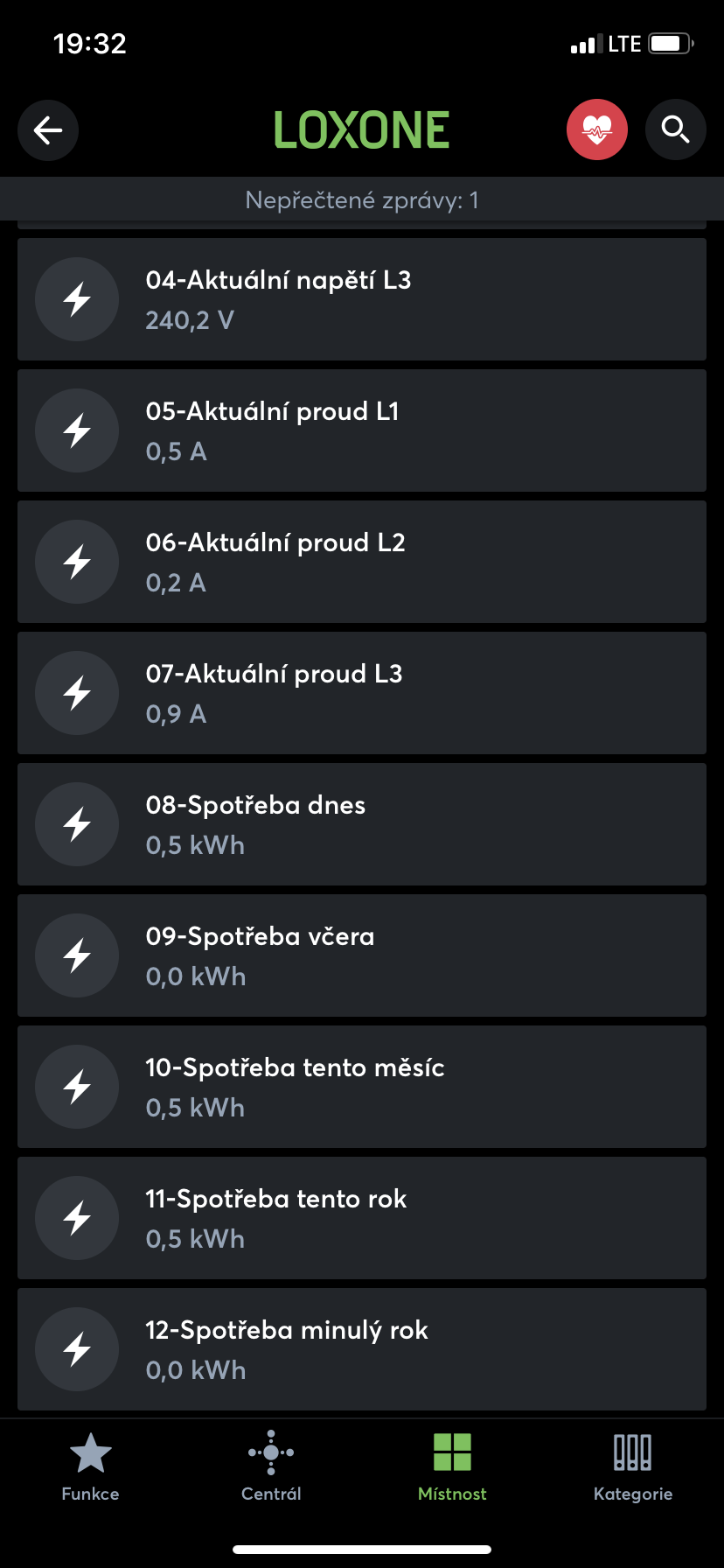
Task: Open the 06-Aktuální proud L2 entry
Action: (x=362, y=562)
